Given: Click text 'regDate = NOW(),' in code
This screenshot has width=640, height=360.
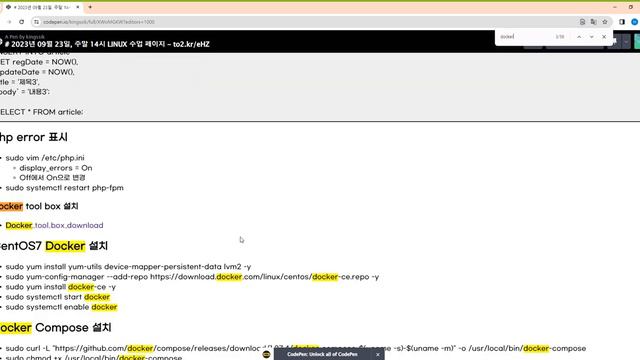Looking at the screenshot, I should click(x=45, y=62).
